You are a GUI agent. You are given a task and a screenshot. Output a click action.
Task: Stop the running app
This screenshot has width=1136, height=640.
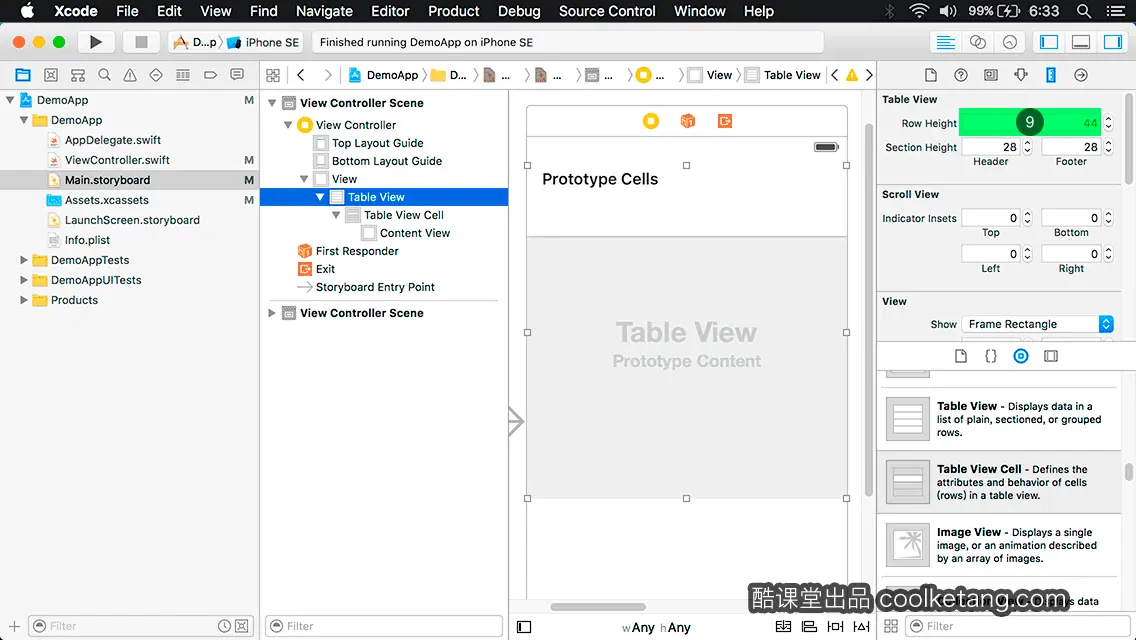tap(141, 42)
